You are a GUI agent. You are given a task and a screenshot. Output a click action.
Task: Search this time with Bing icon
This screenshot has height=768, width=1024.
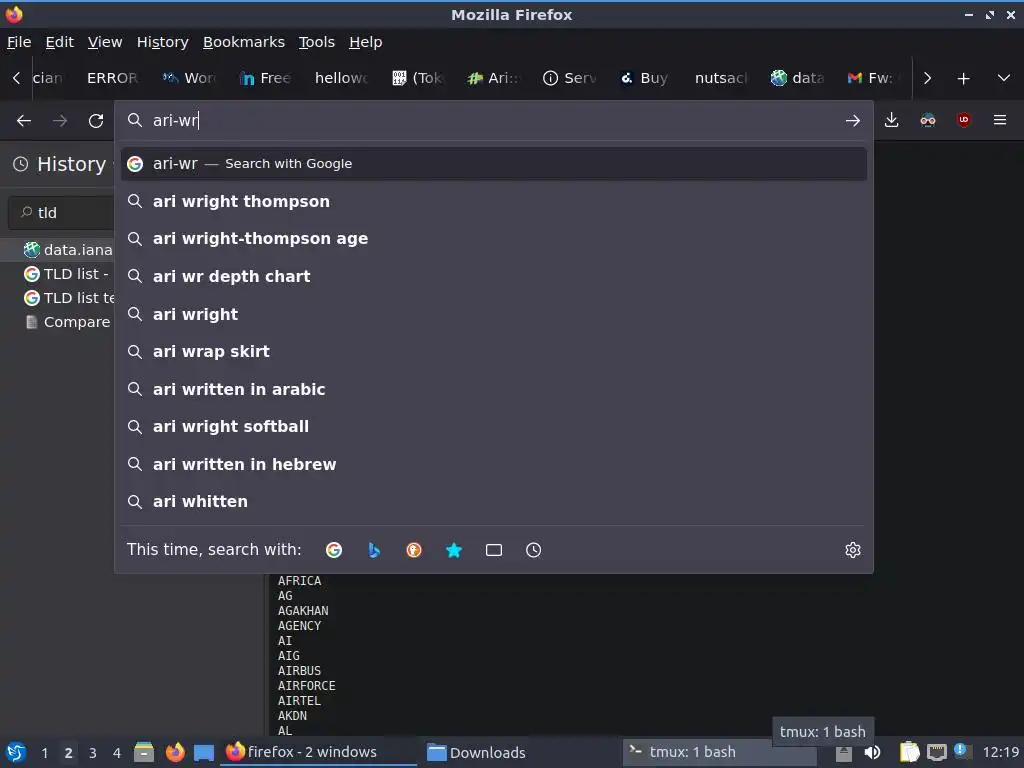tap(374, 550)
